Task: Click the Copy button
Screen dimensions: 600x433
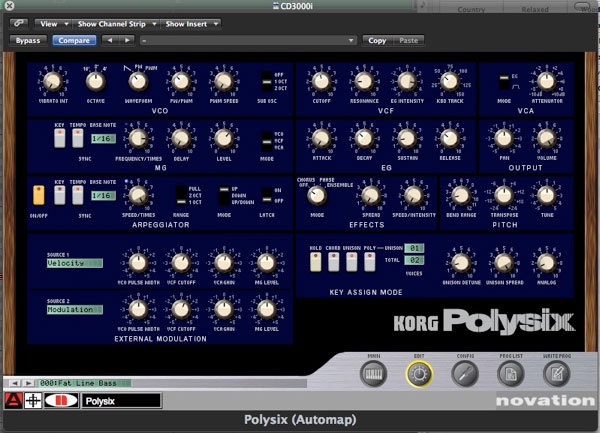Action: click(377, 40)
